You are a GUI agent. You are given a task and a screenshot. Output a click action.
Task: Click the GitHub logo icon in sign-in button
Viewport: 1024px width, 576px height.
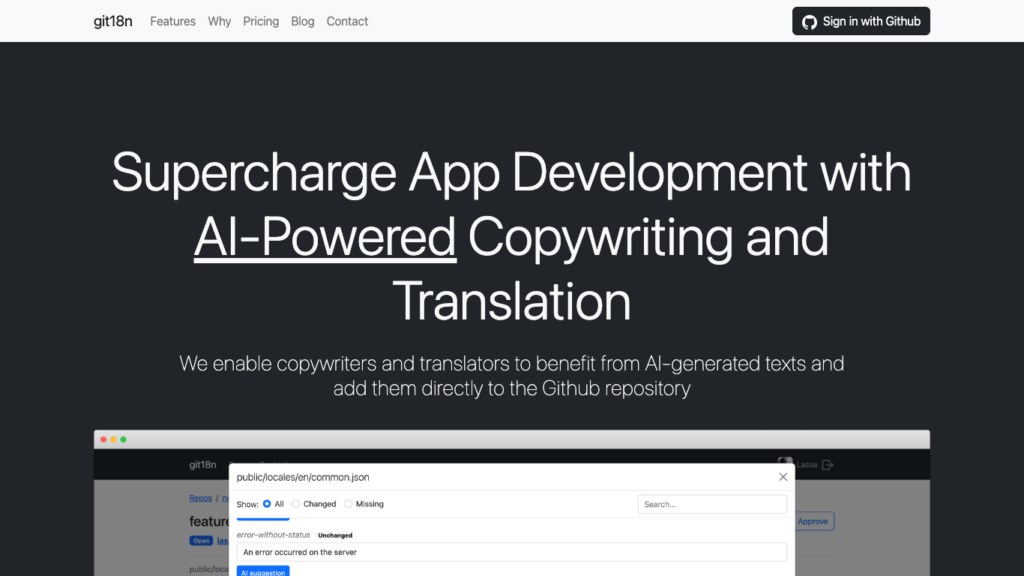(809, 22)
